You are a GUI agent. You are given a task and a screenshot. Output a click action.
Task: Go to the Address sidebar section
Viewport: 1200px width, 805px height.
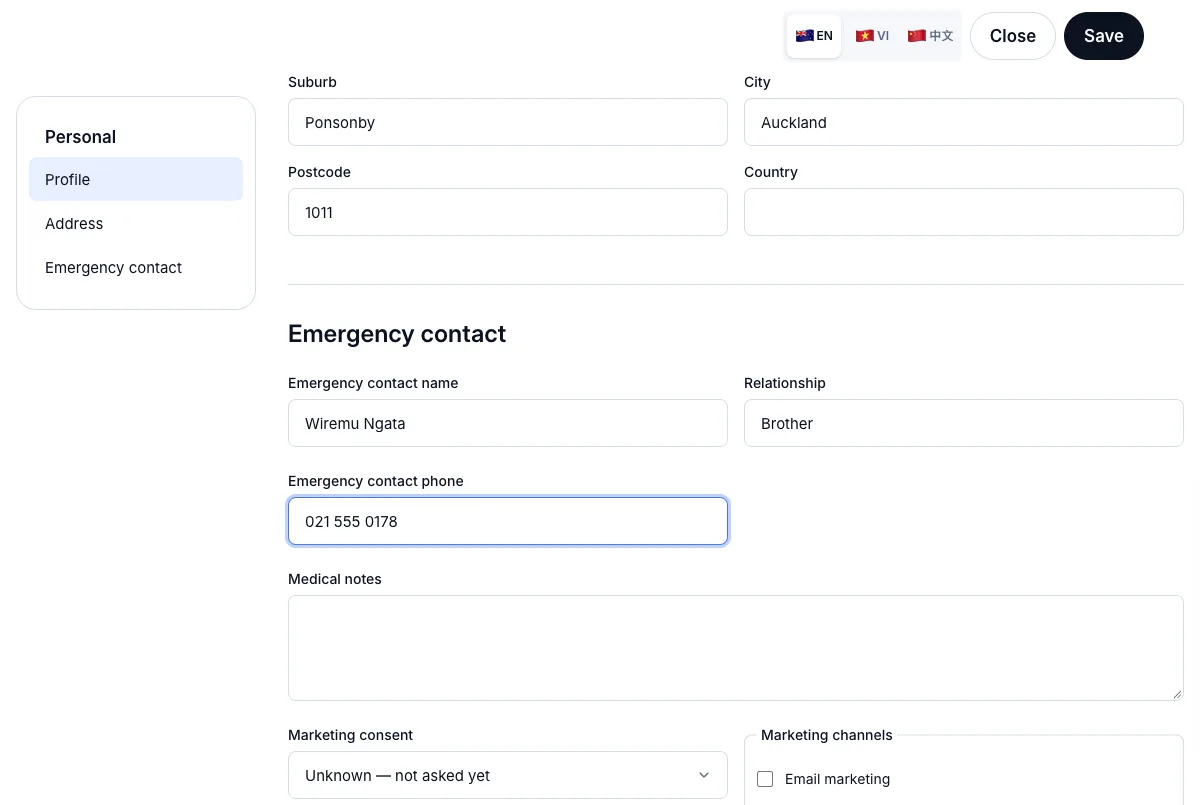tap(136, 223)
